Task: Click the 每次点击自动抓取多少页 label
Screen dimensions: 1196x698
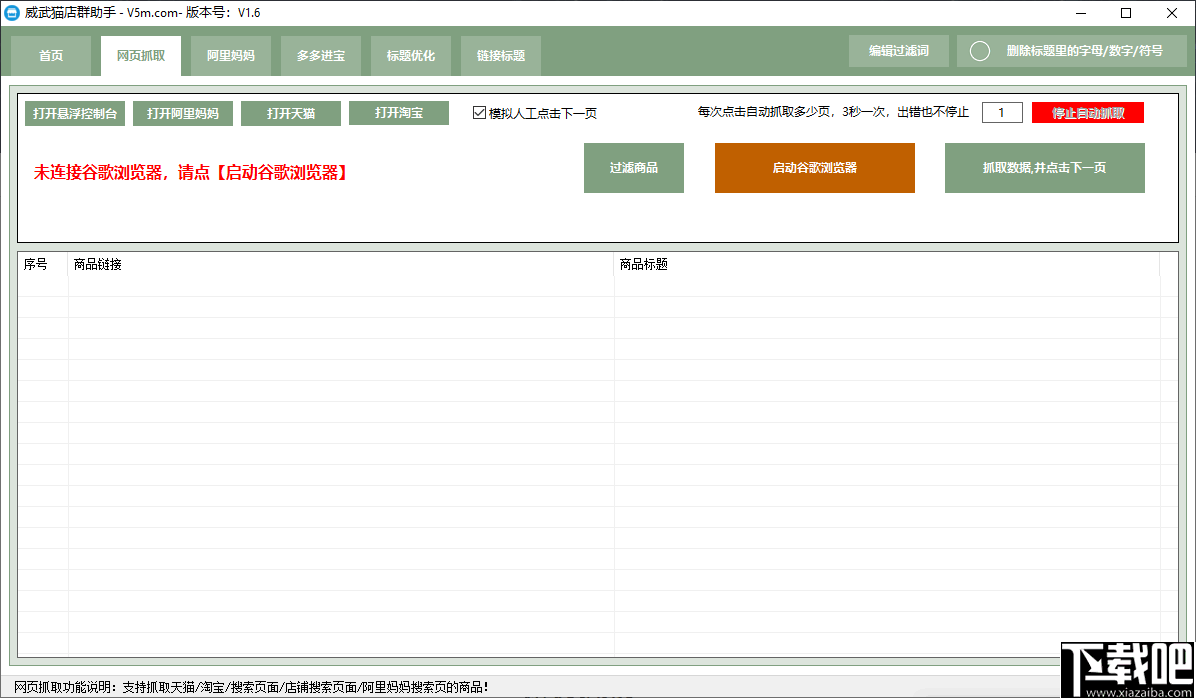Action: [833, 113]
